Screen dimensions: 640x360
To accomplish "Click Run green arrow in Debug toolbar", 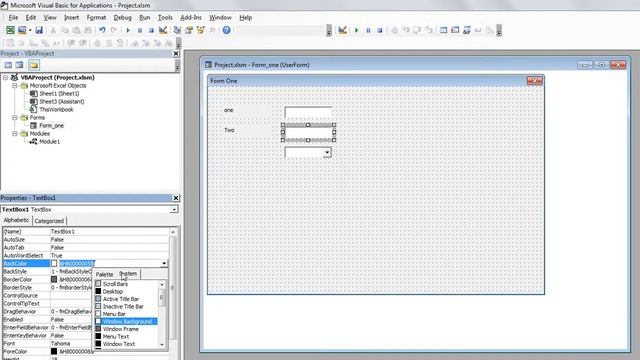I will click(356, 30).
